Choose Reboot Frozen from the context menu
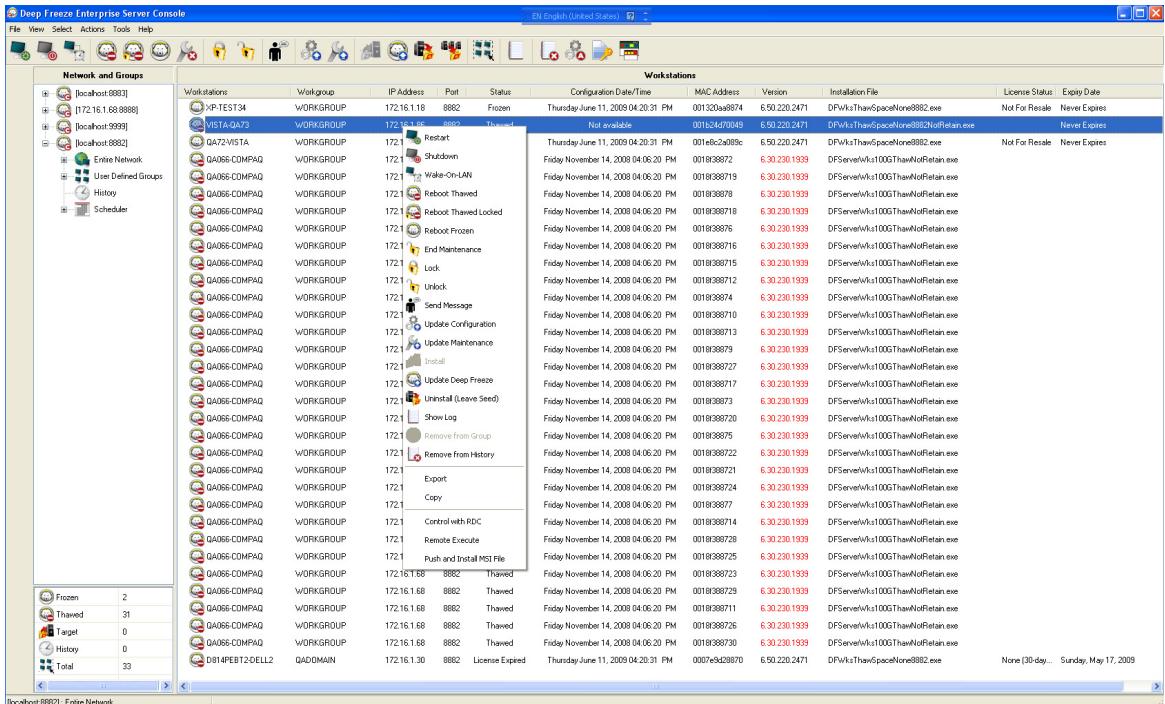Viewport: 1165px width, 704px height. (464, 230)
